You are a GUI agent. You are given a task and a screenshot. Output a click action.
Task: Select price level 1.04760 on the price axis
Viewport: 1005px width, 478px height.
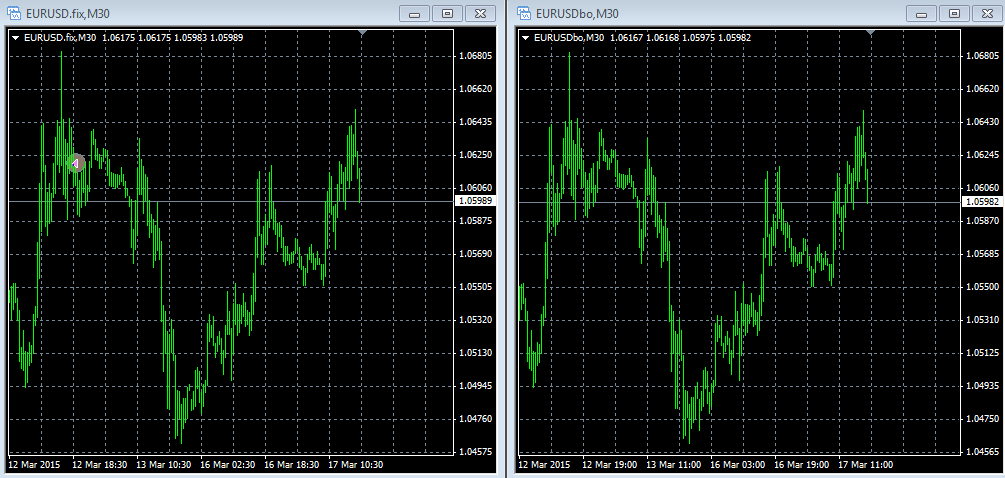[476, 418]
